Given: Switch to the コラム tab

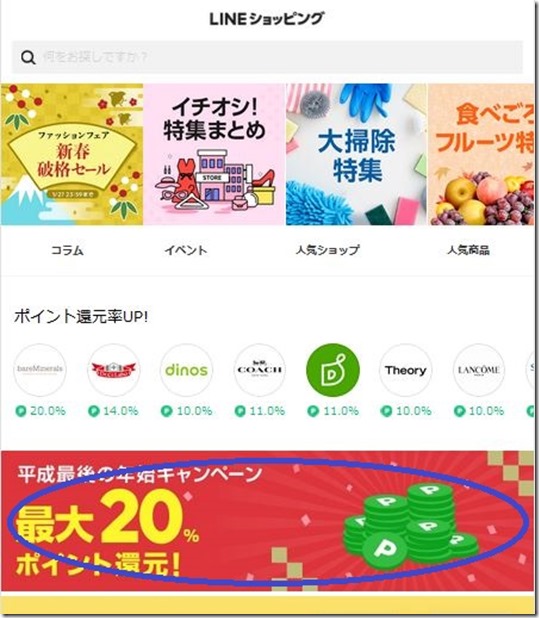Looking at the screenshot, I should coord(67,250).
